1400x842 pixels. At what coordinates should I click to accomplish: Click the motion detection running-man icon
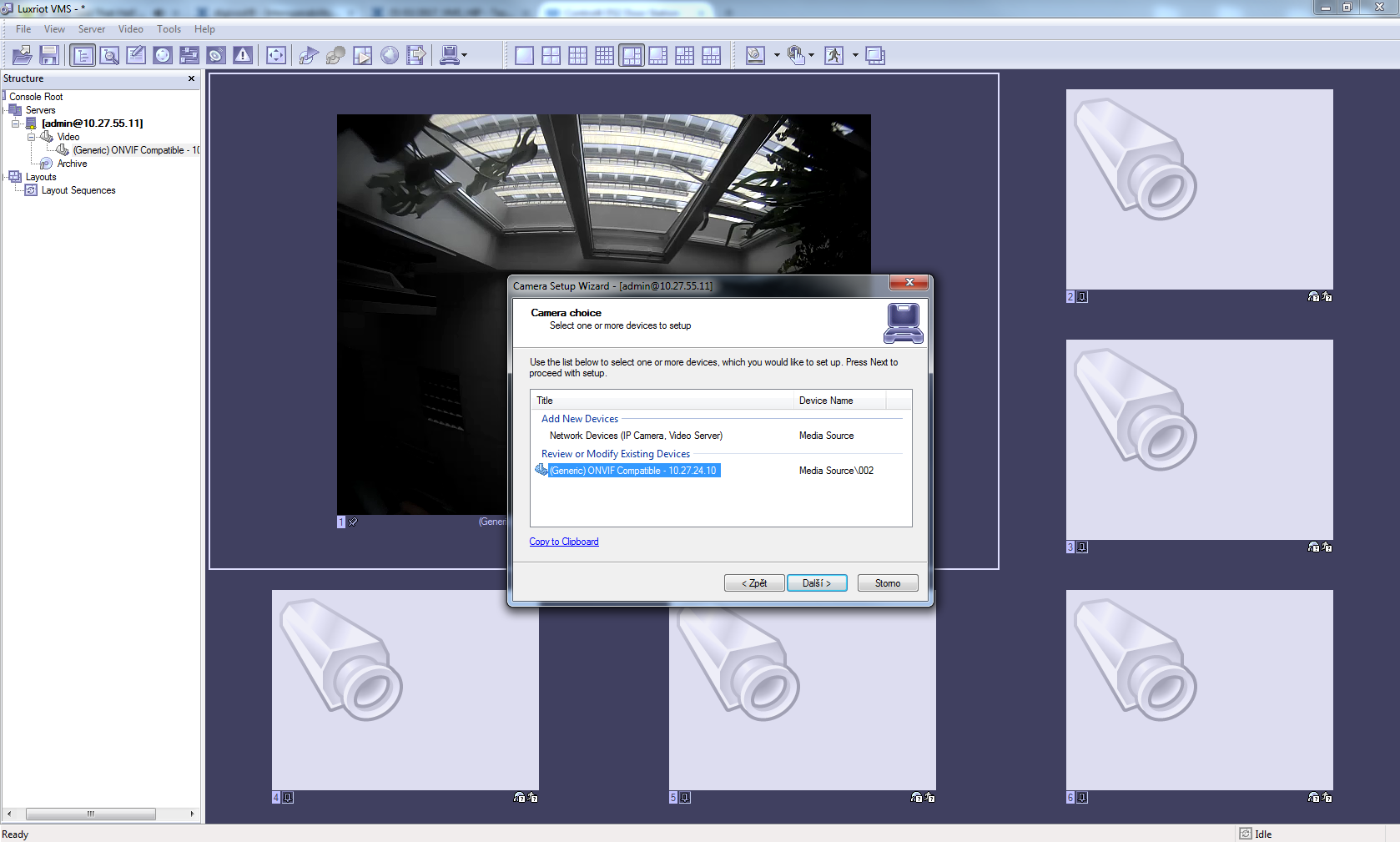coord(833,56)
